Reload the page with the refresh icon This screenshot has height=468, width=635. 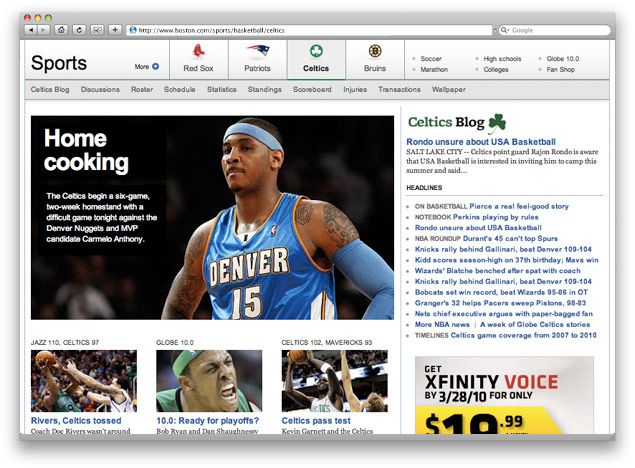point(79,30)
